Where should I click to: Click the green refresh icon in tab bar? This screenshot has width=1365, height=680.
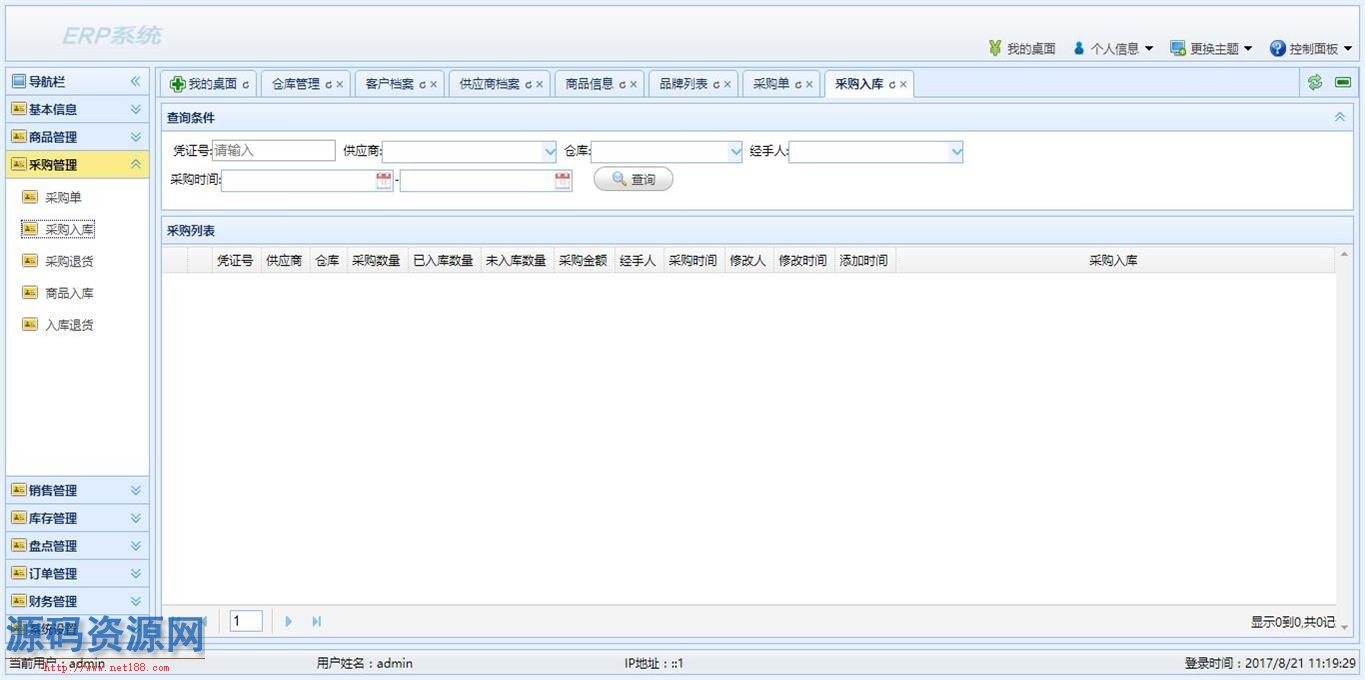1315,83
